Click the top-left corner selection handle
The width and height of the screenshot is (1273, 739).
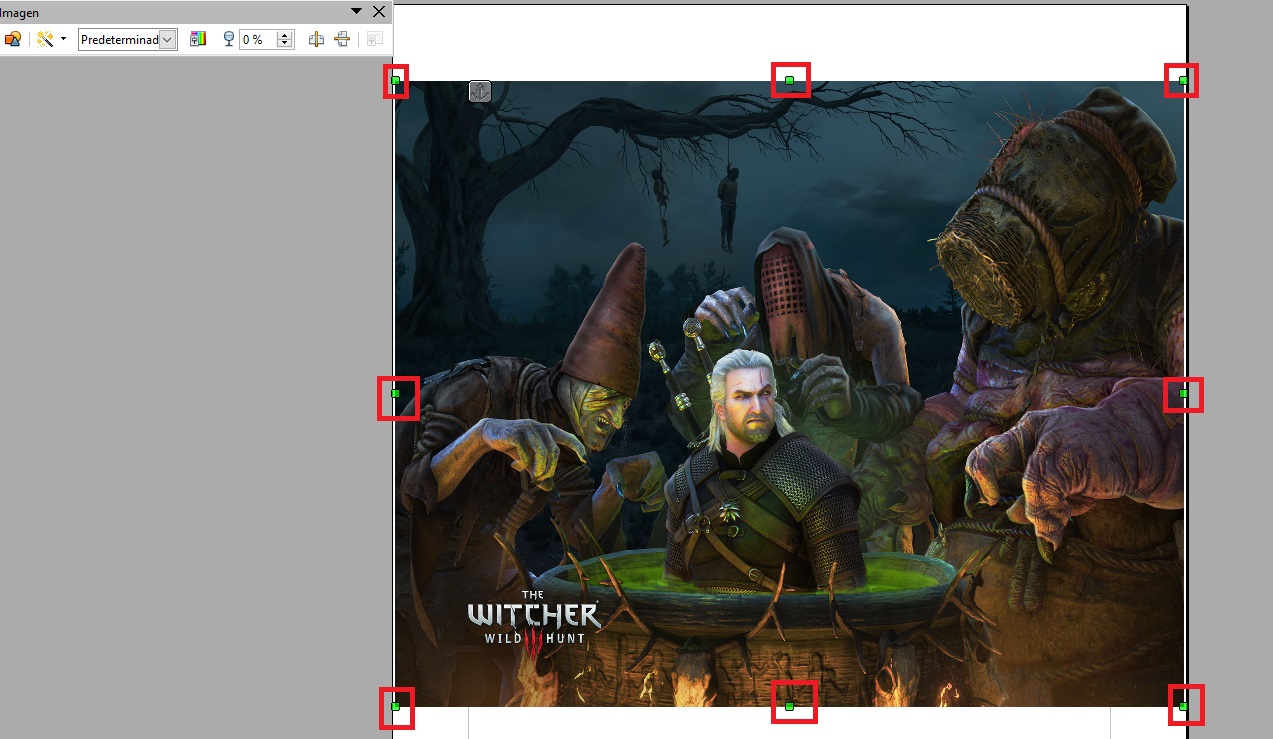(395, 80)
